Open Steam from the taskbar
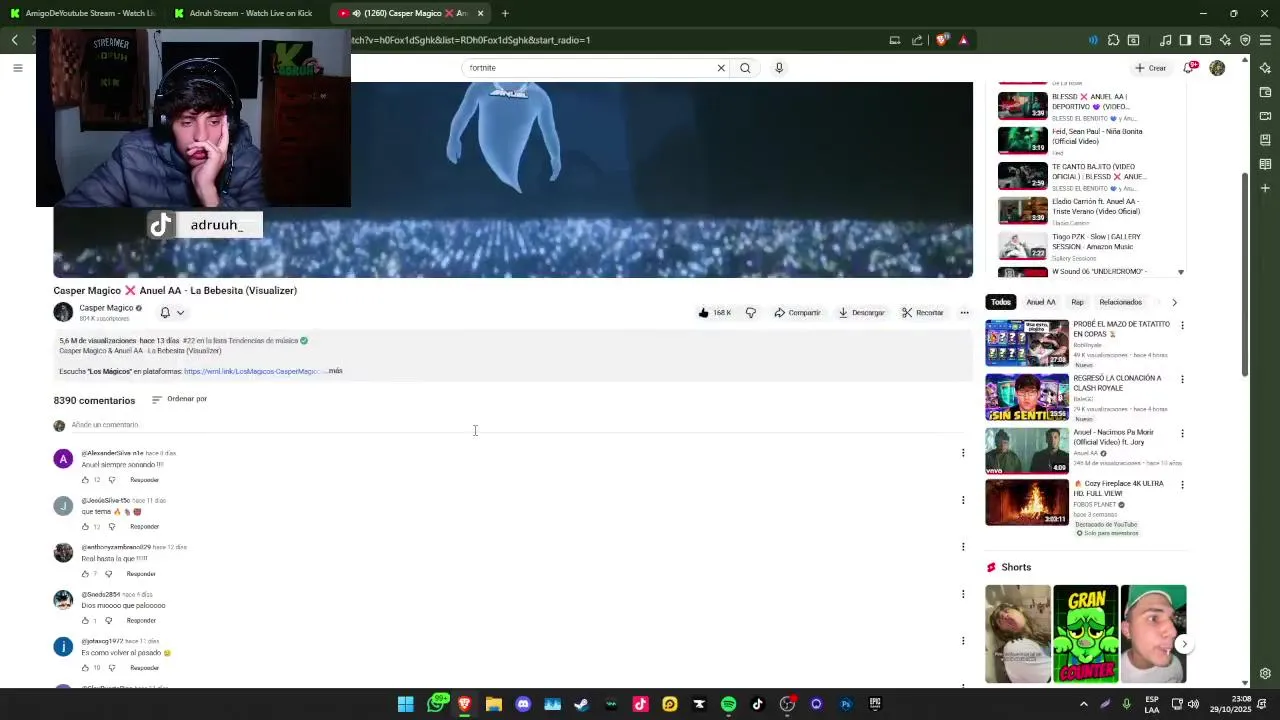Image resolution: width=1280 pixels, height=720 pixels. click(x=581, y=704)
